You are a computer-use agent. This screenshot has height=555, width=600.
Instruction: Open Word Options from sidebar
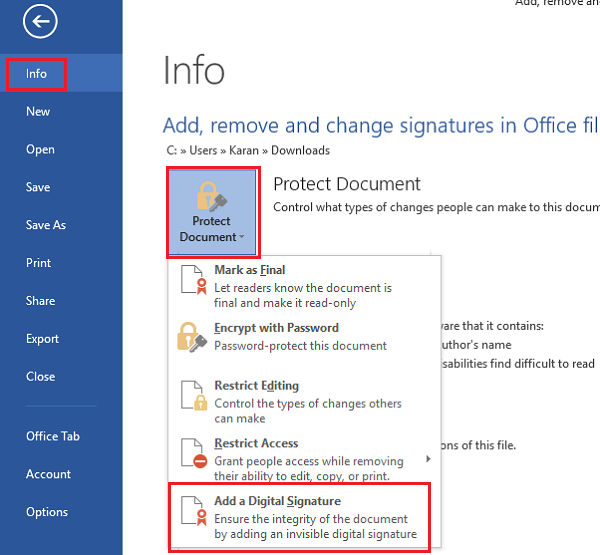47,512
